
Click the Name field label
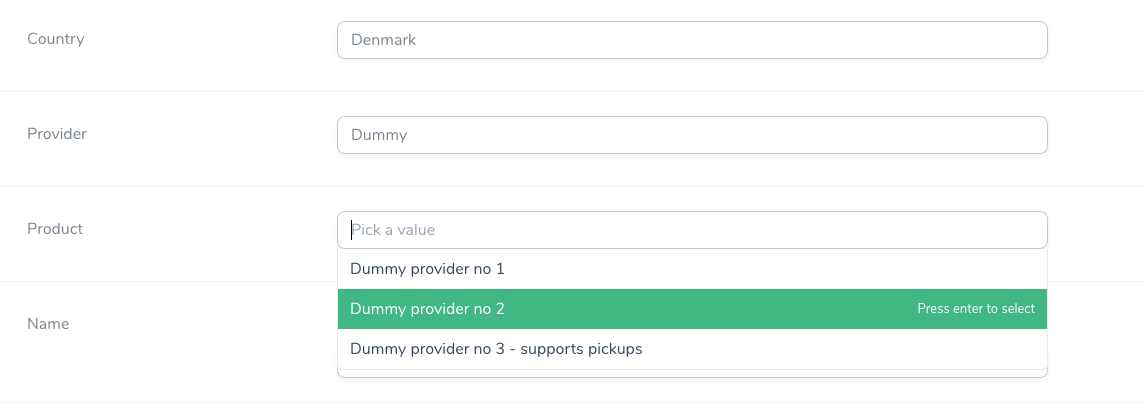click(48, 324)
